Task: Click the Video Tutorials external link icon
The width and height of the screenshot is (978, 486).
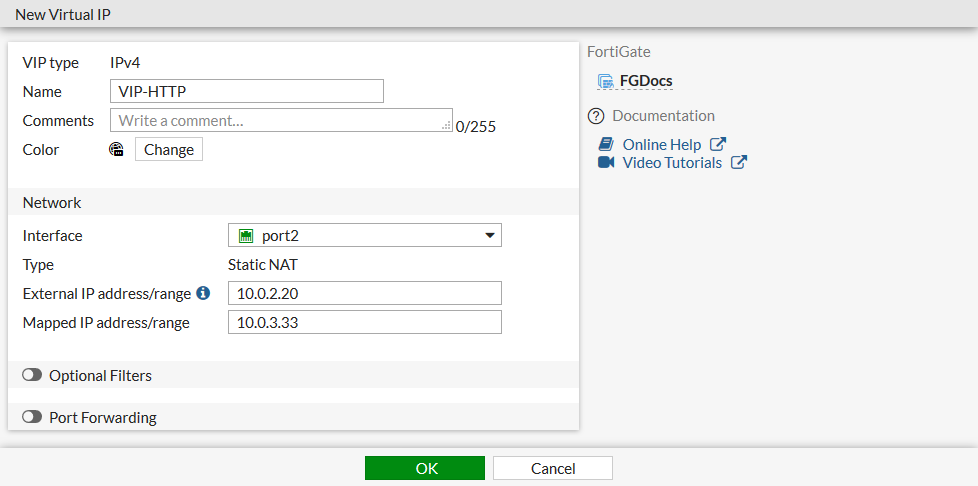Action: point(739,162)
